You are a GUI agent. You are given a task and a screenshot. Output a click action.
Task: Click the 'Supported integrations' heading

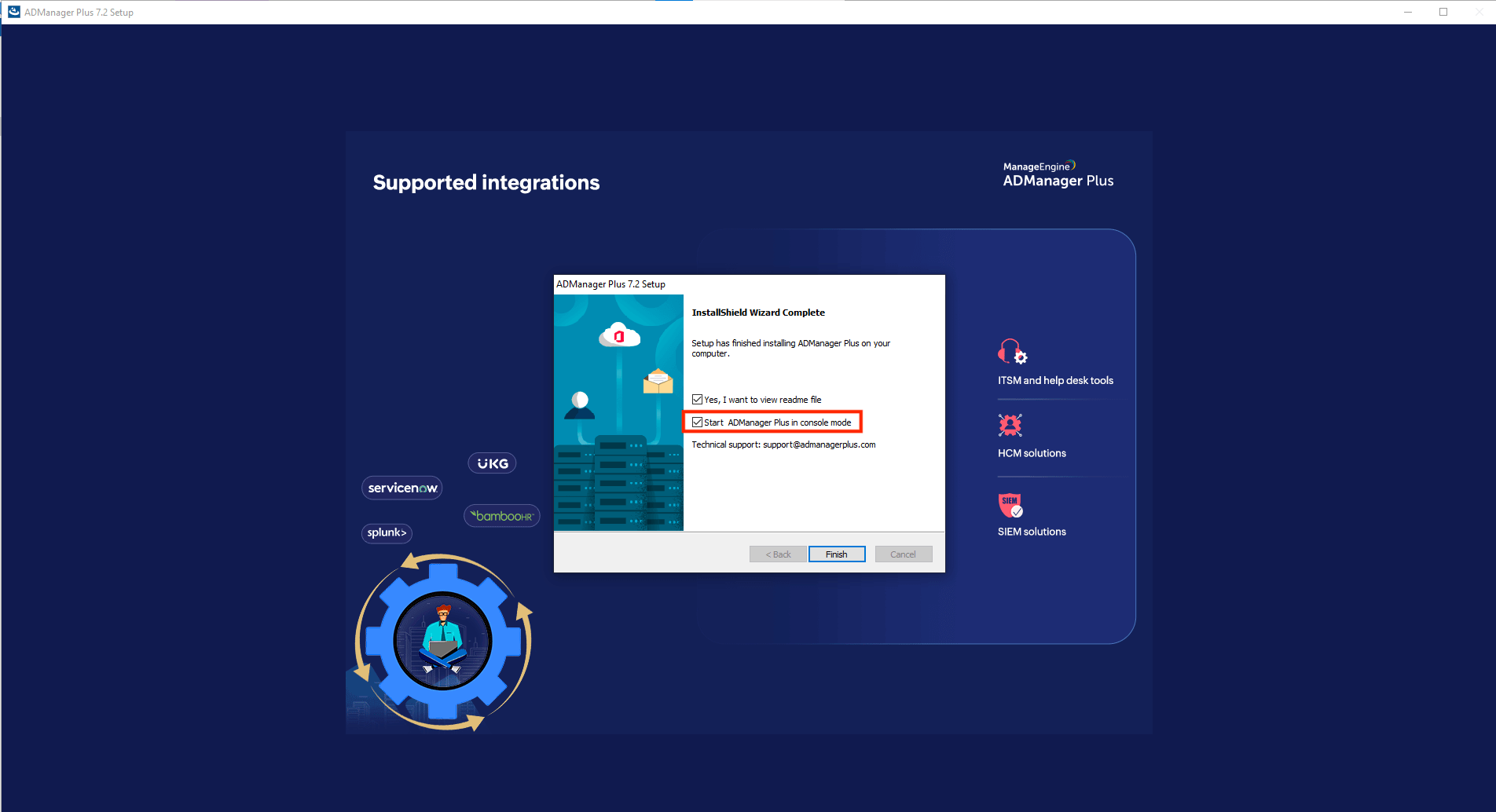pyautogui.click(x=486, y=182)
